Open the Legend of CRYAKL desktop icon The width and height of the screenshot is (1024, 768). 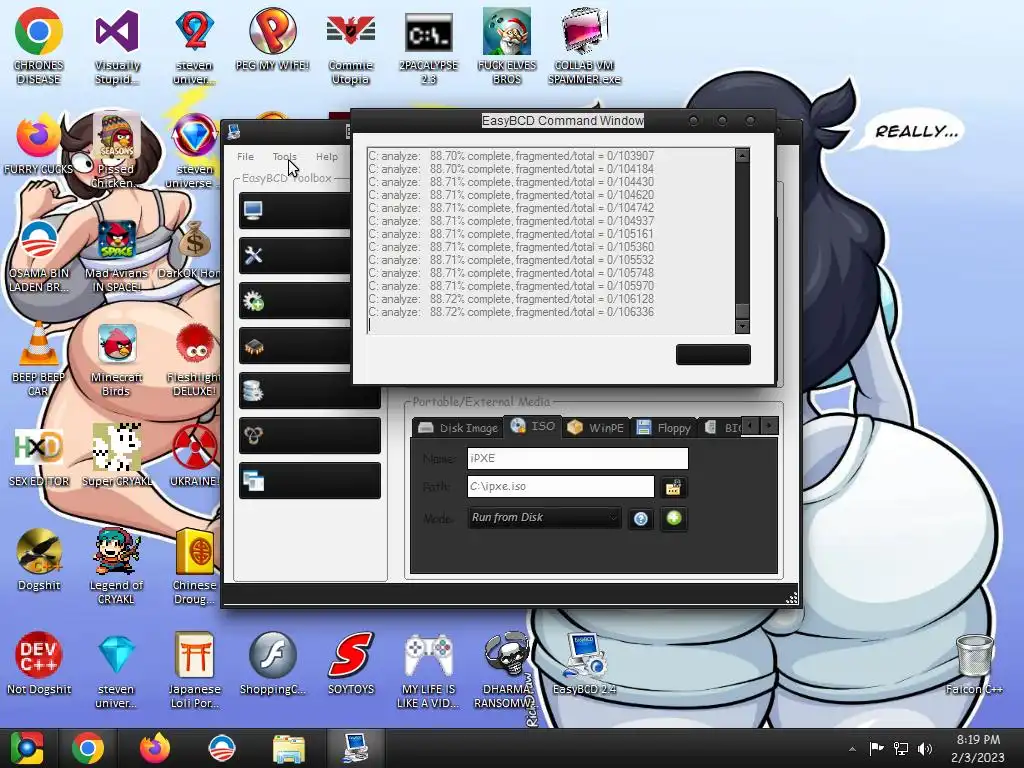116,567
